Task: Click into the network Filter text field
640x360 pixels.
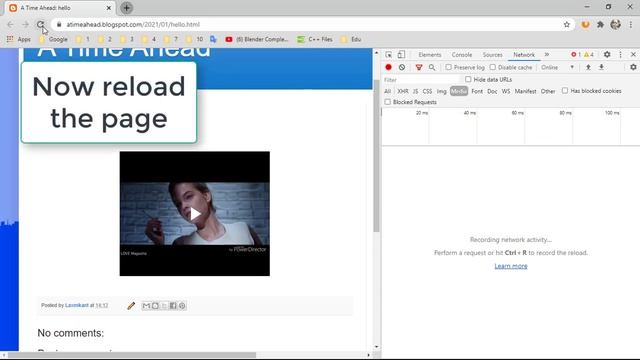Action: click(x=421, y=80)
